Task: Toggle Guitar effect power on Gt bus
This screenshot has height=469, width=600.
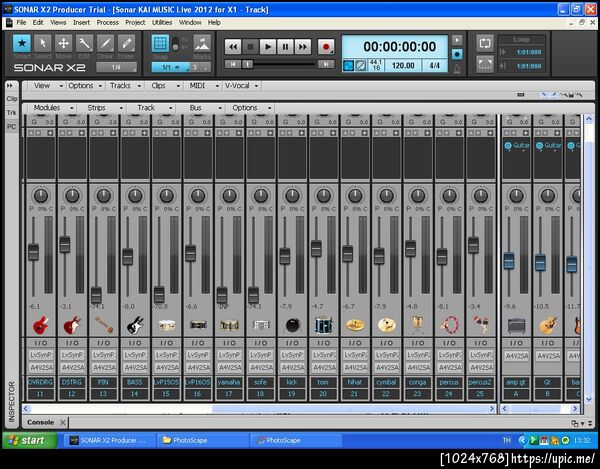Action: [540, 146]
